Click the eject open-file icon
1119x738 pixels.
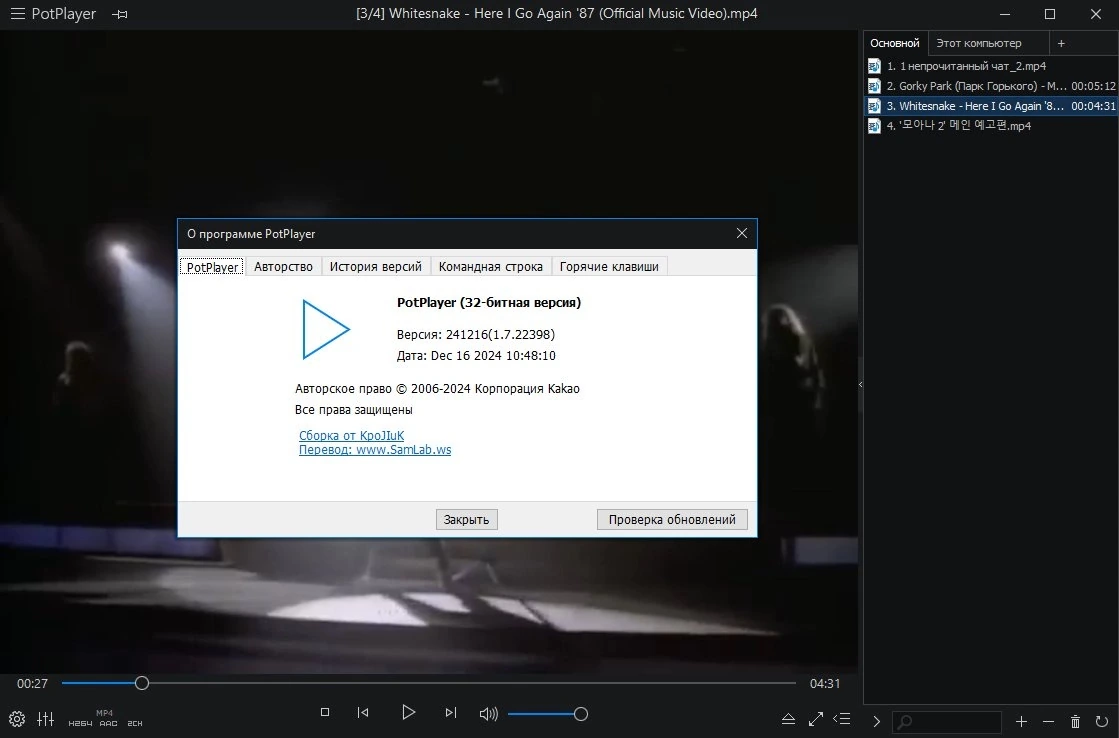(788, 719)
